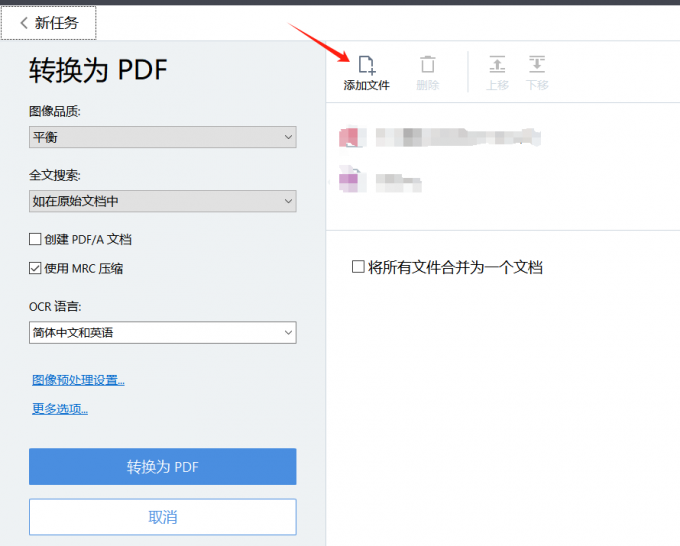680x546 pixels.
Task: Click the Move Down (下移) icon
Action: pyautogui.click(x=537, y=64)
